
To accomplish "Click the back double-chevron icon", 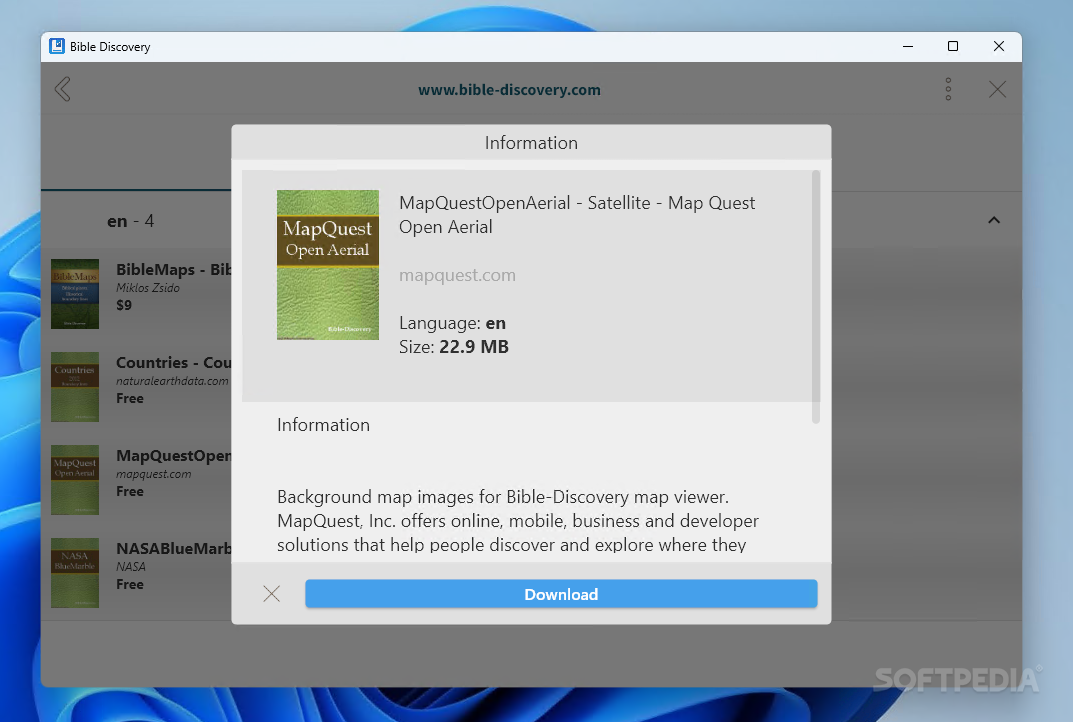I will (x=62, y=89).
